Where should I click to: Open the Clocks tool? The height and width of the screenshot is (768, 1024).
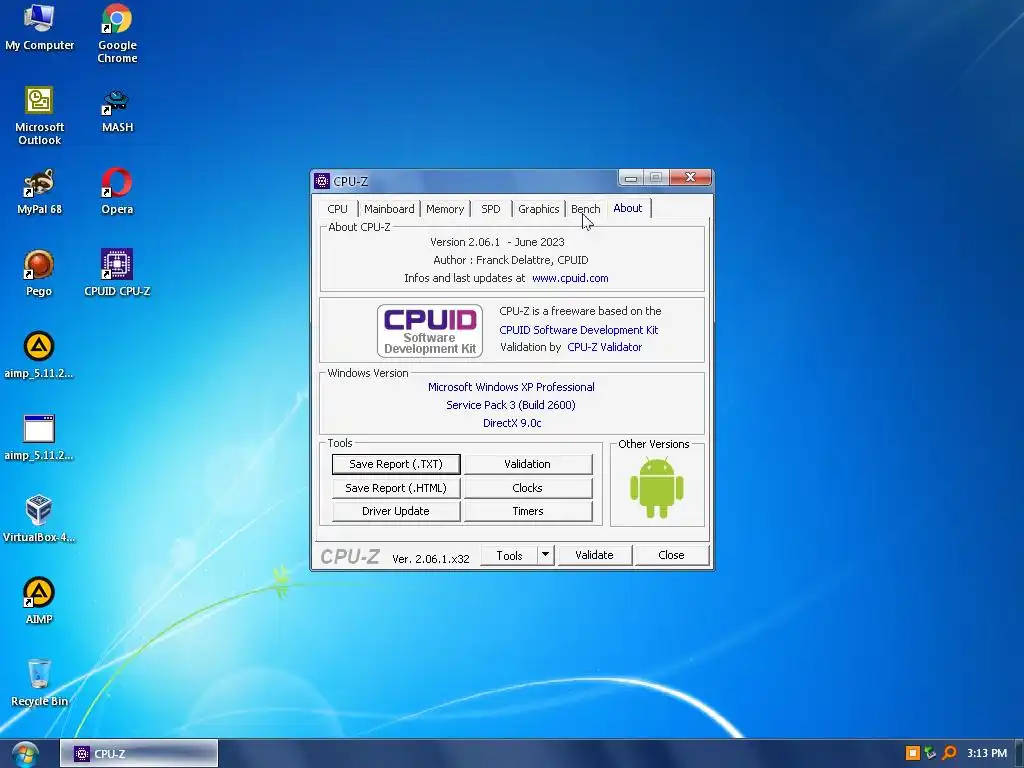click(528, 488)
